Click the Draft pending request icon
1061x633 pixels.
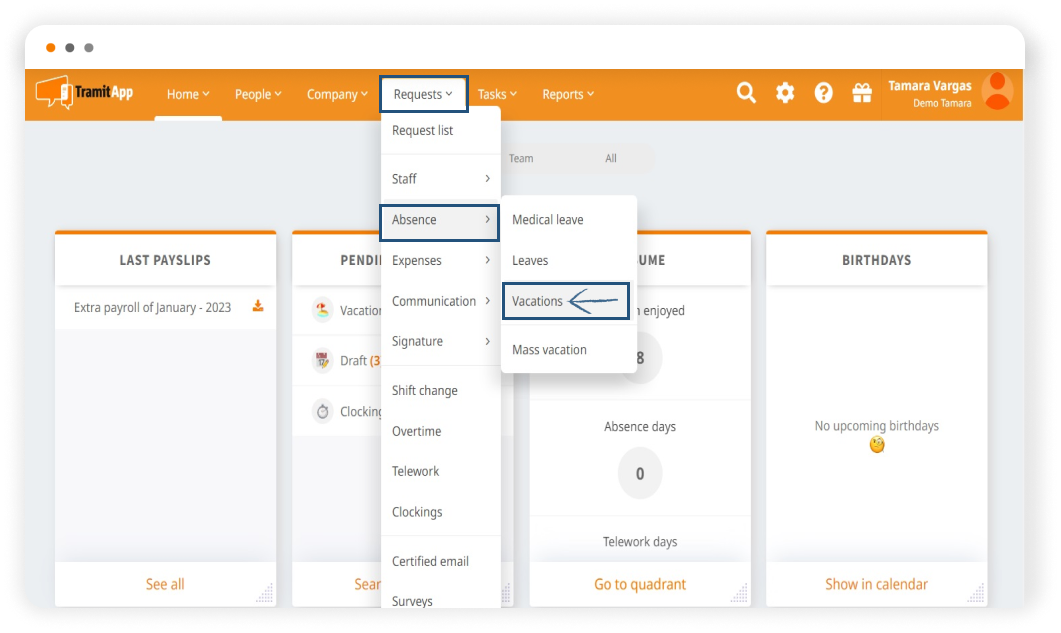tap(322, 361)
